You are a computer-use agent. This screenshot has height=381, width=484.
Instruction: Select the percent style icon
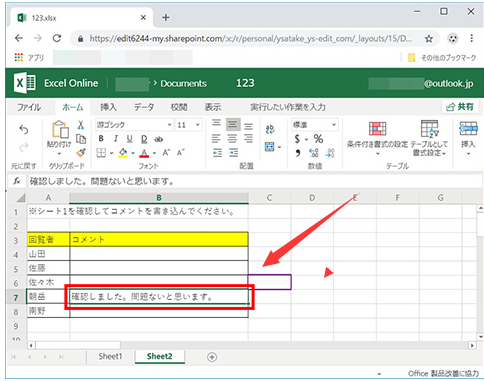[318, 139]
